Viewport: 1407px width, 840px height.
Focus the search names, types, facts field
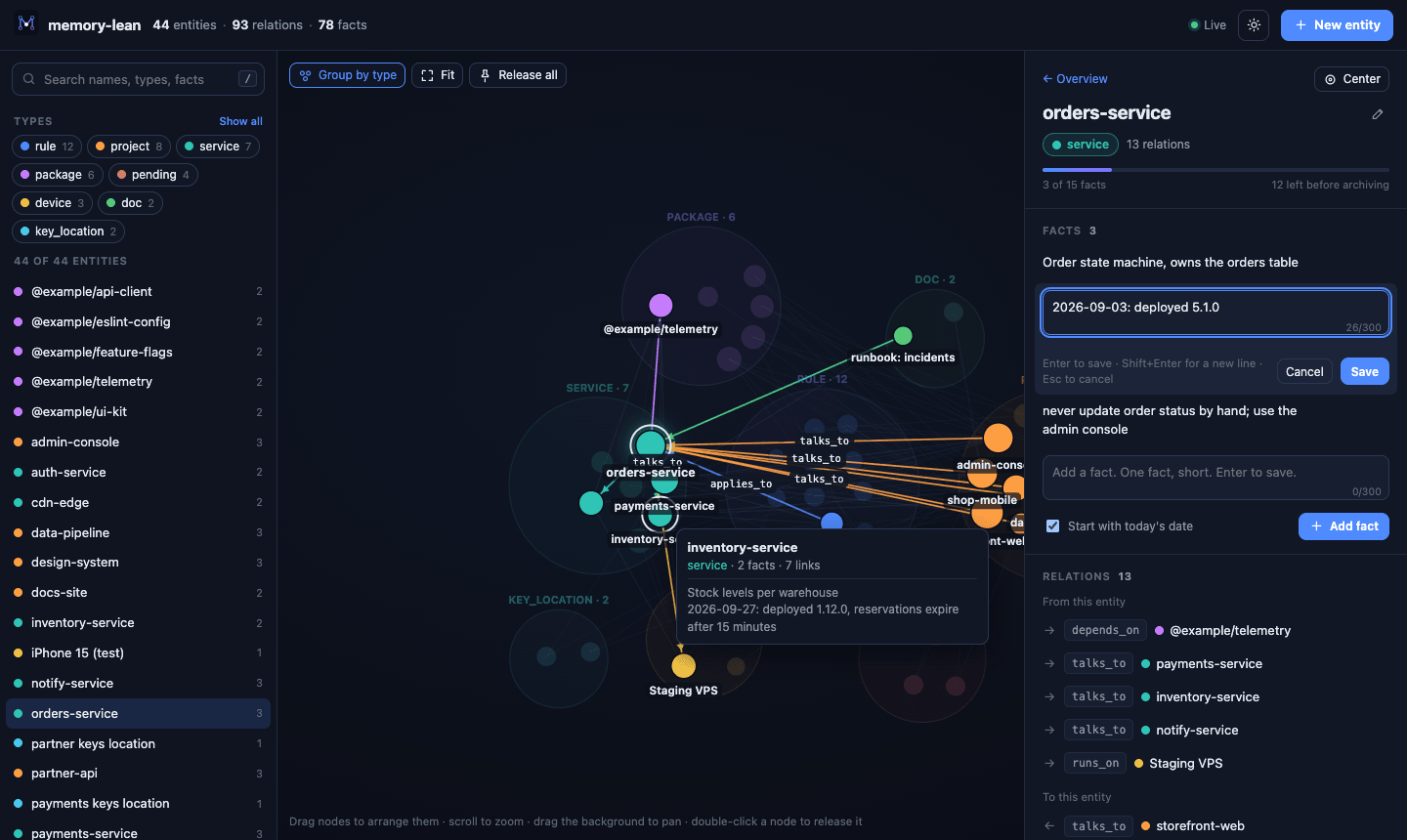pos(138,79)
